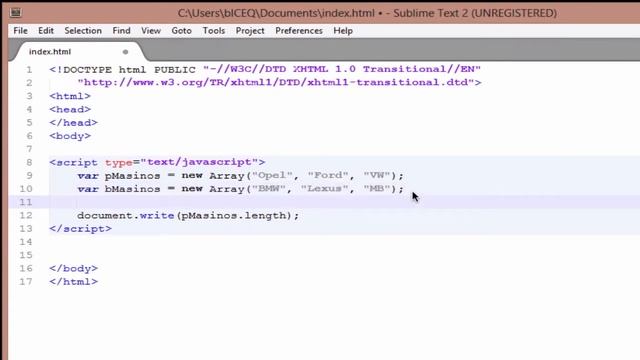Open the Find menu
The width and height of the screenshot is (640, 360).
pyautogui.click(x=121, y=31)
